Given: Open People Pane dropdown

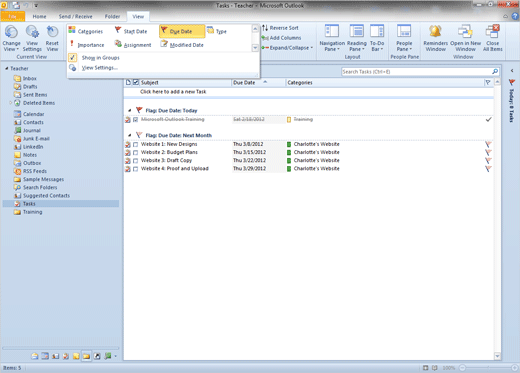Looking at the screenshot, I should 404,38.
